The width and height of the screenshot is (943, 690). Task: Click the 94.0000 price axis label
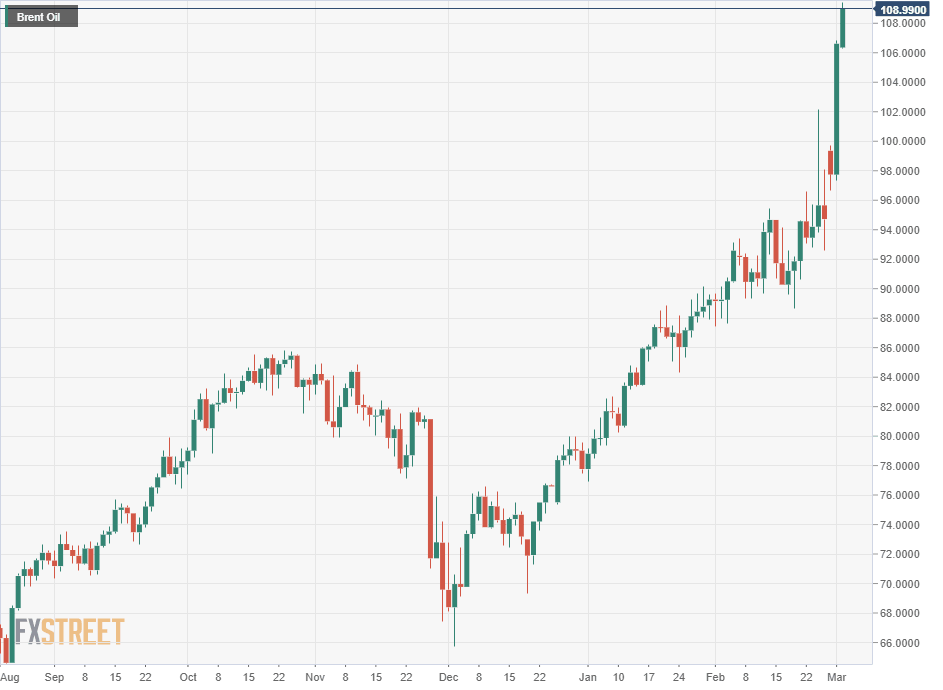tap(902, 230)
